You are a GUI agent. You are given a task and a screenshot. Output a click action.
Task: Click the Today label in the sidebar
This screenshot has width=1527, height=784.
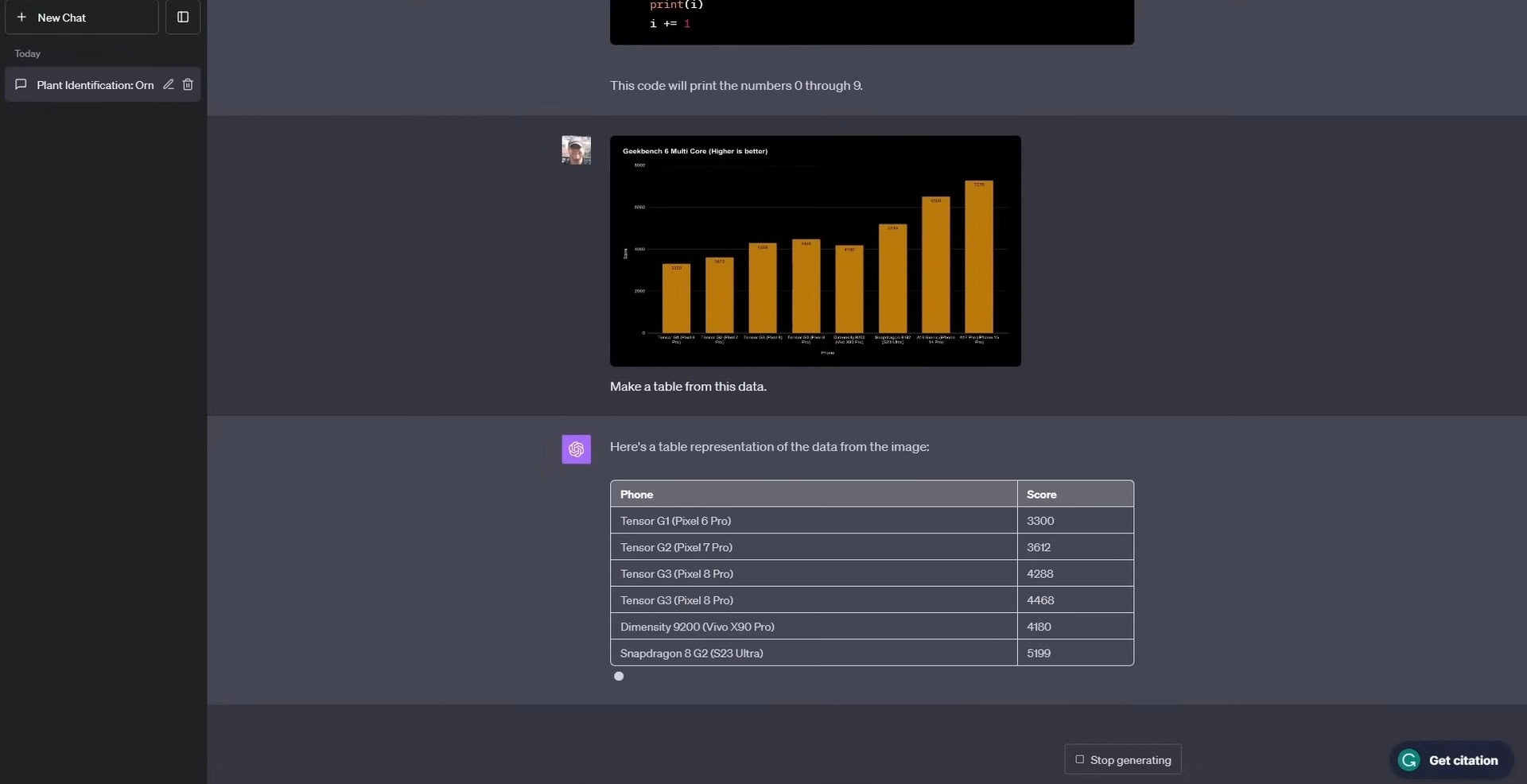27,53
